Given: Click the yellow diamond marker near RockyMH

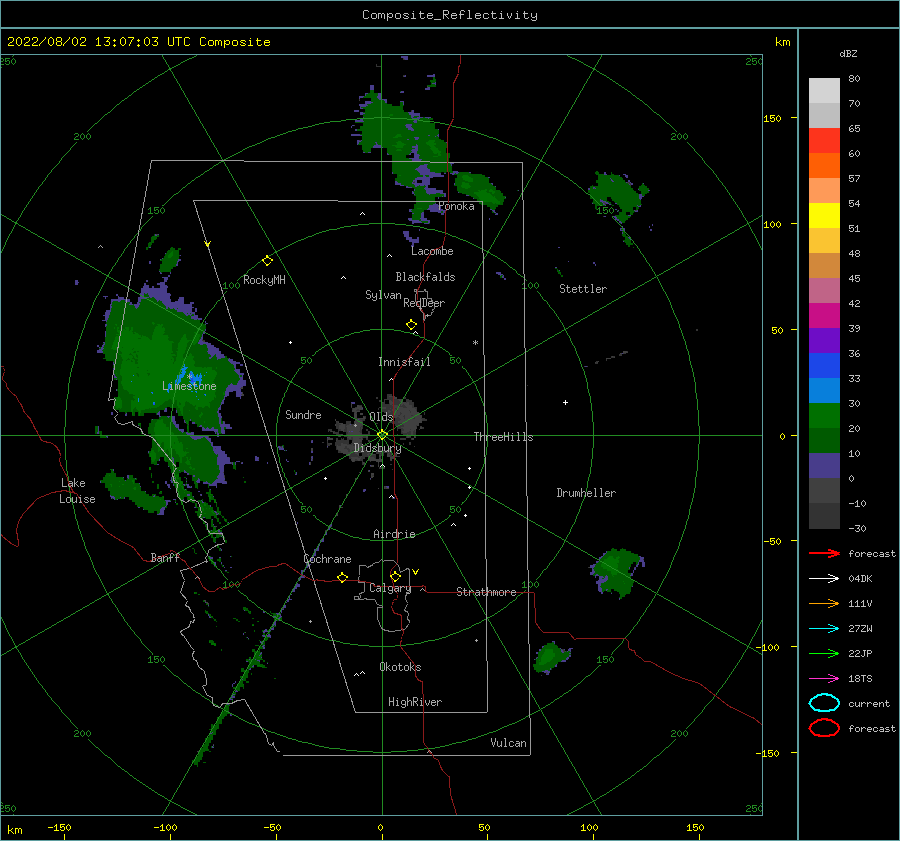Looking at the screenshot, I should pos(267,261).
